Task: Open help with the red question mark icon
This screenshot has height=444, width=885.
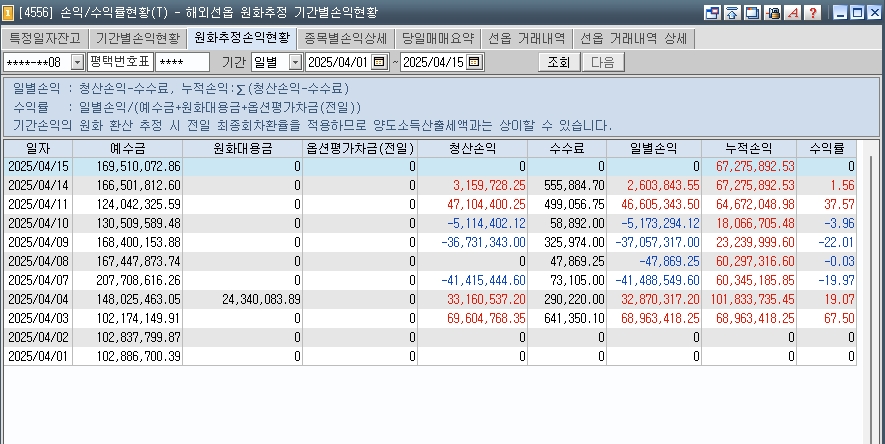Action: click(x=813, y=12)
